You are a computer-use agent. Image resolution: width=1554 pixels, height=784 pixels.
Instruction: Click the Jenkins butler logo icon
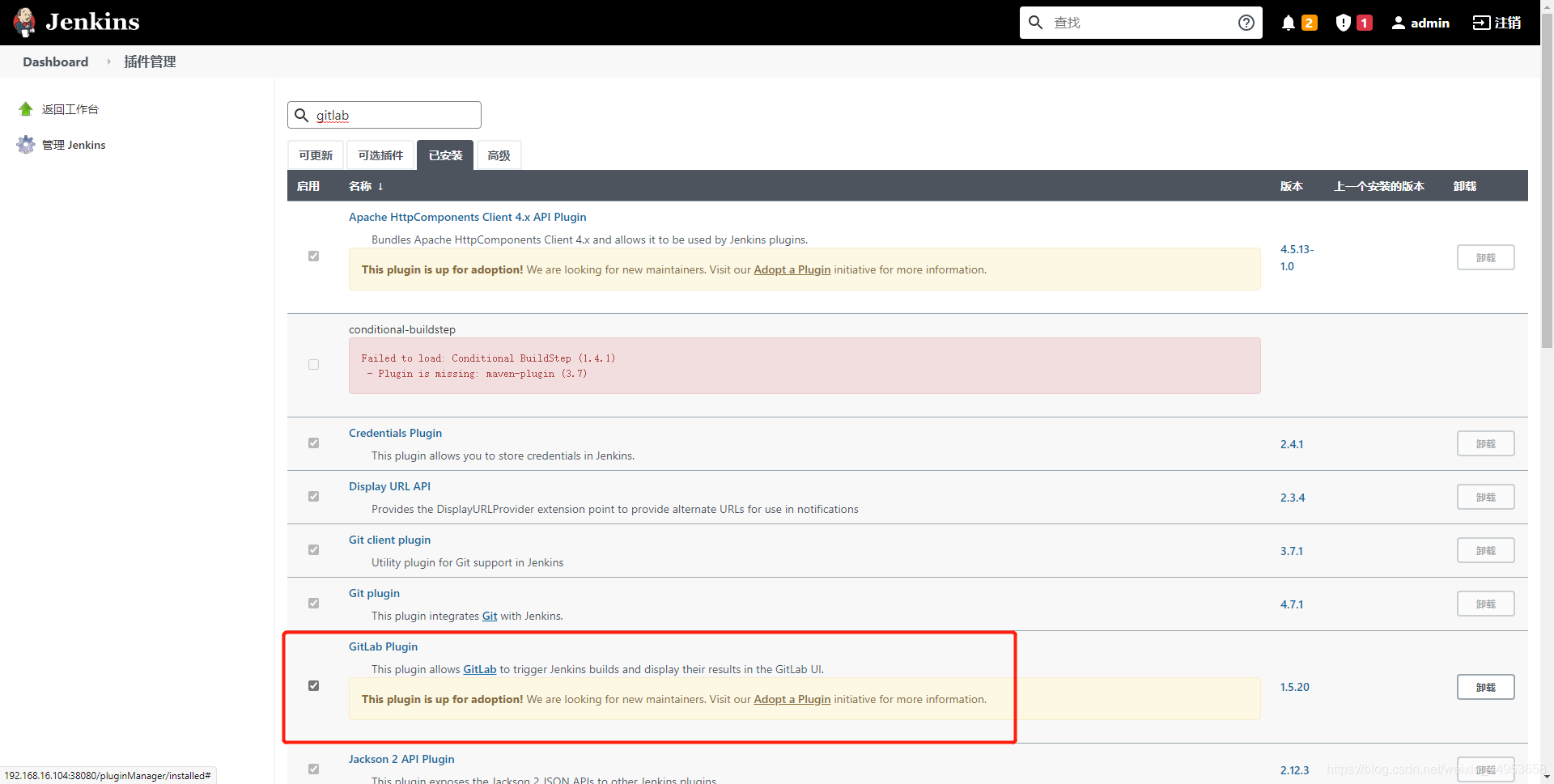click(25, 22)
